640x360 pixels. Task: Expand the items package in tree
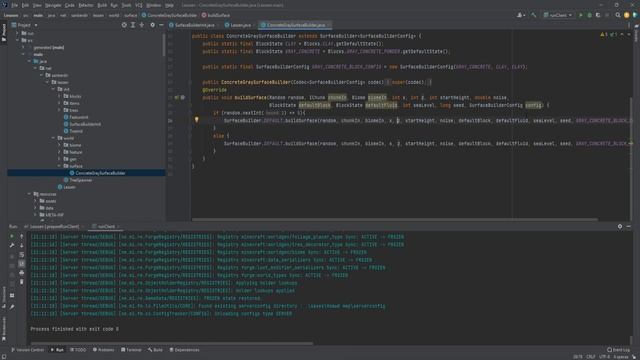point(59,103)
